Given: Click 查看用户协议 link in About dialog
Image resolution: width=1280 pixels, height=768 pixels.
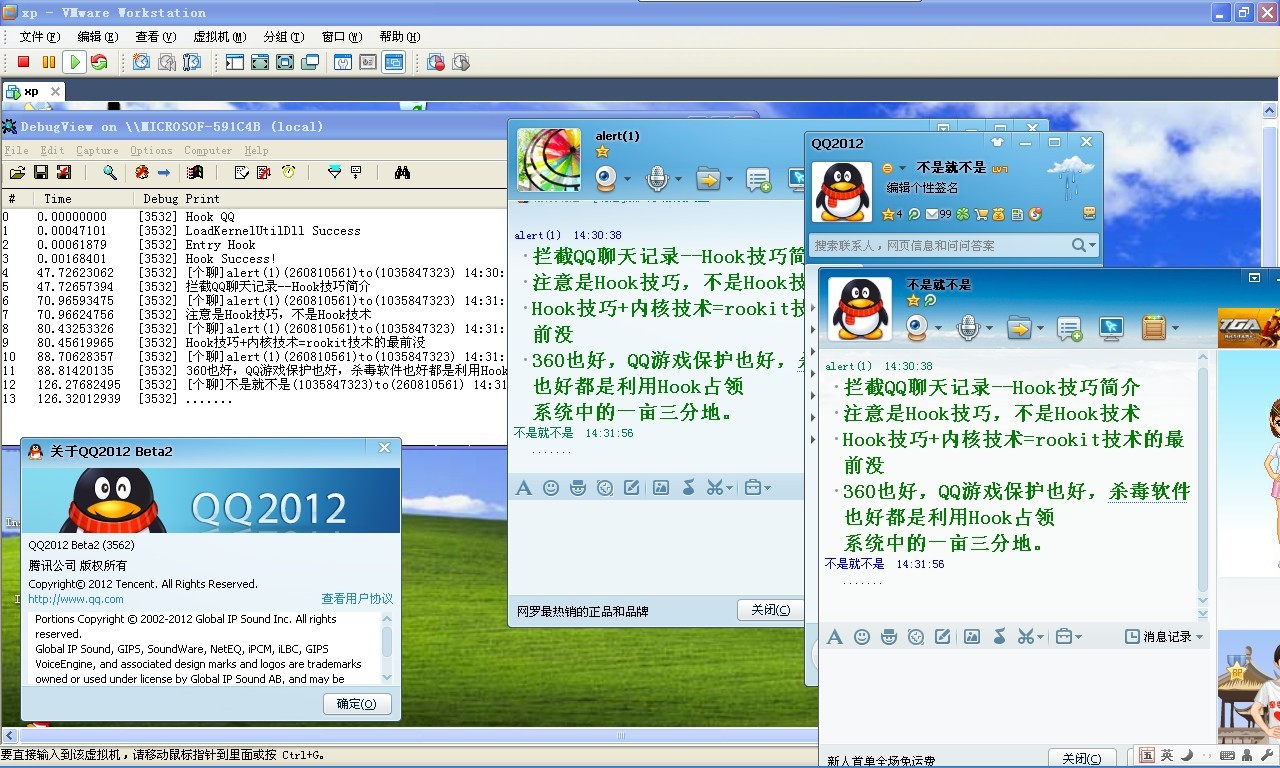Looking at the screenshot, I should point(357,599).
